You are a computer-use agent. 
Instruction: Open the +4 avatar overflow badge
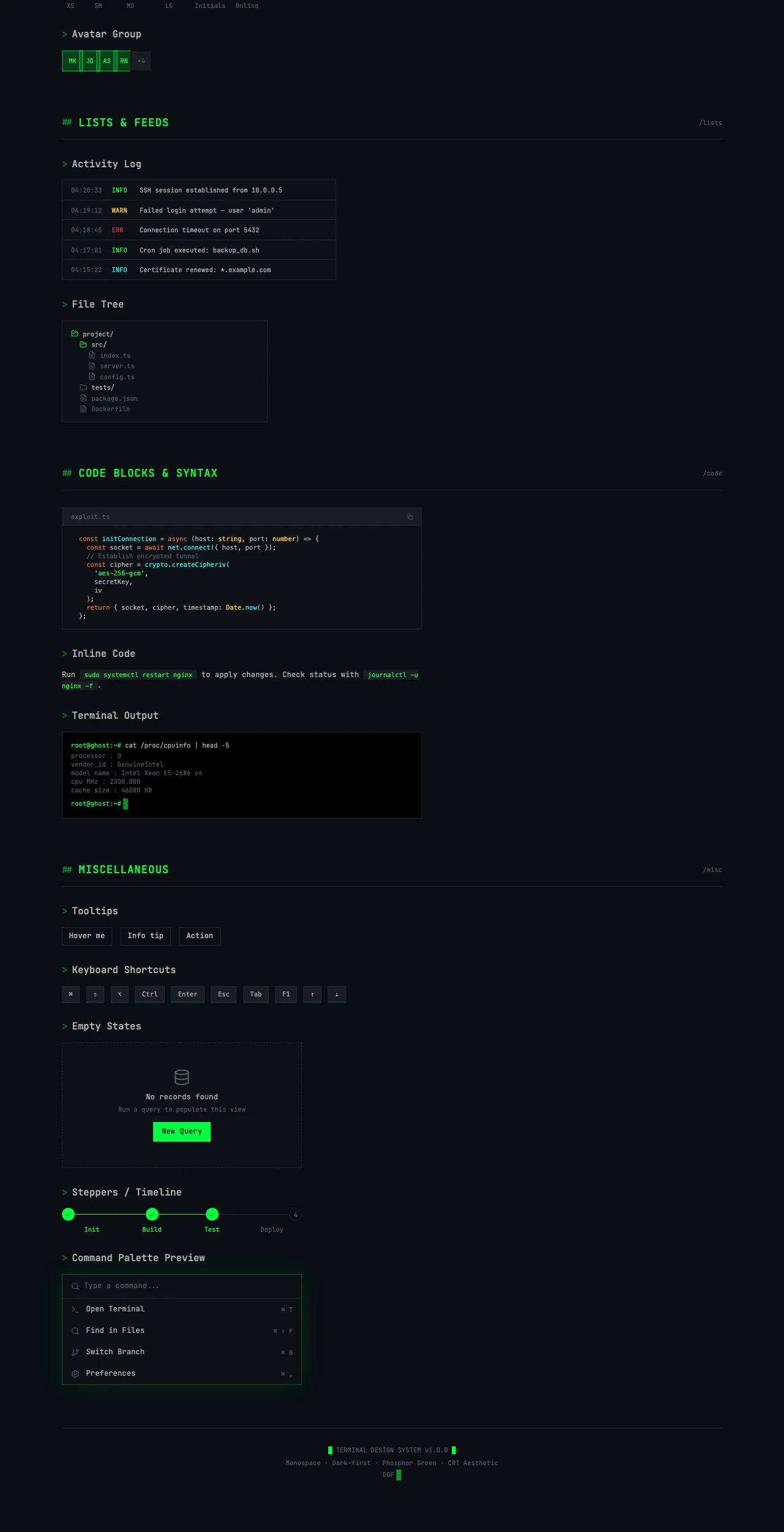tap(141, 61)
